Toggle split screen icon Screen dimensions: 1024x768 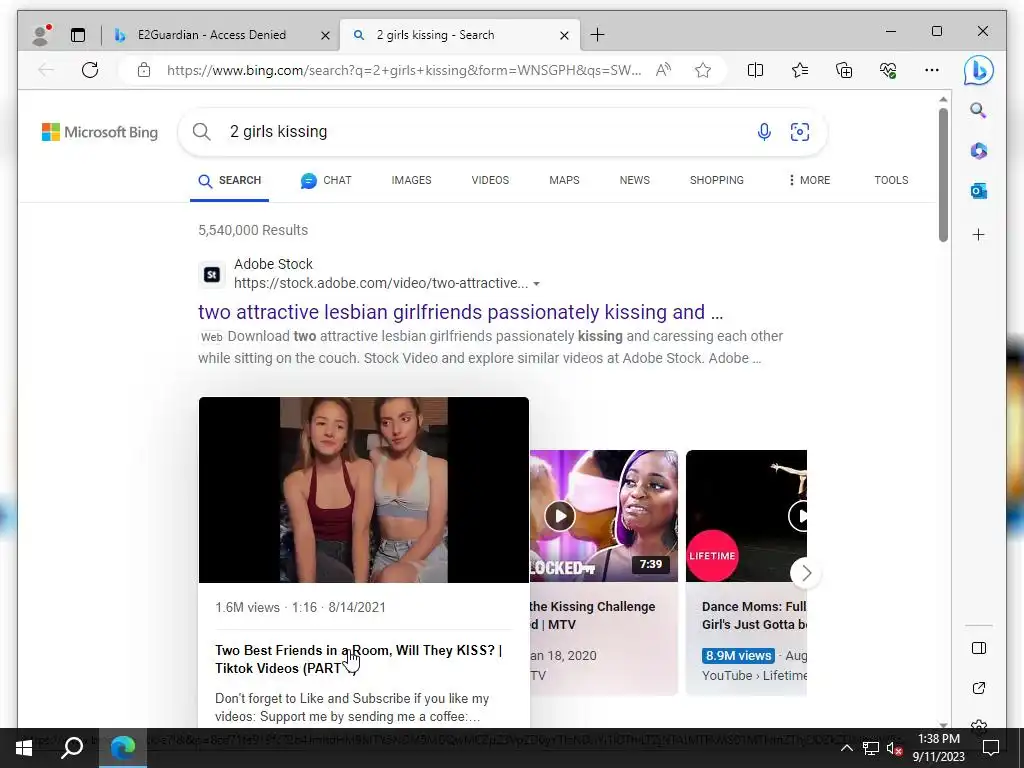click(755, 70)
